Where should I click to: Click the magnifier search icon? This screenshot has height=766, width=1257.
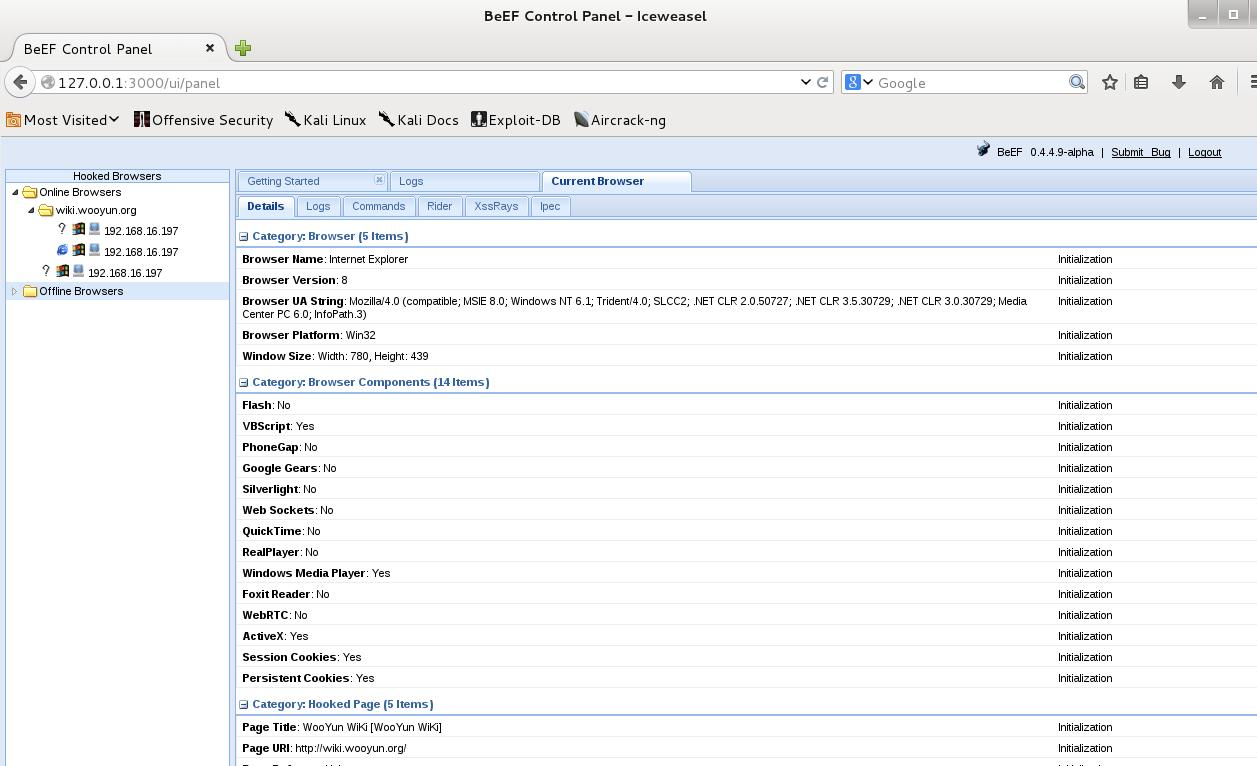(x=1077, y=82)
